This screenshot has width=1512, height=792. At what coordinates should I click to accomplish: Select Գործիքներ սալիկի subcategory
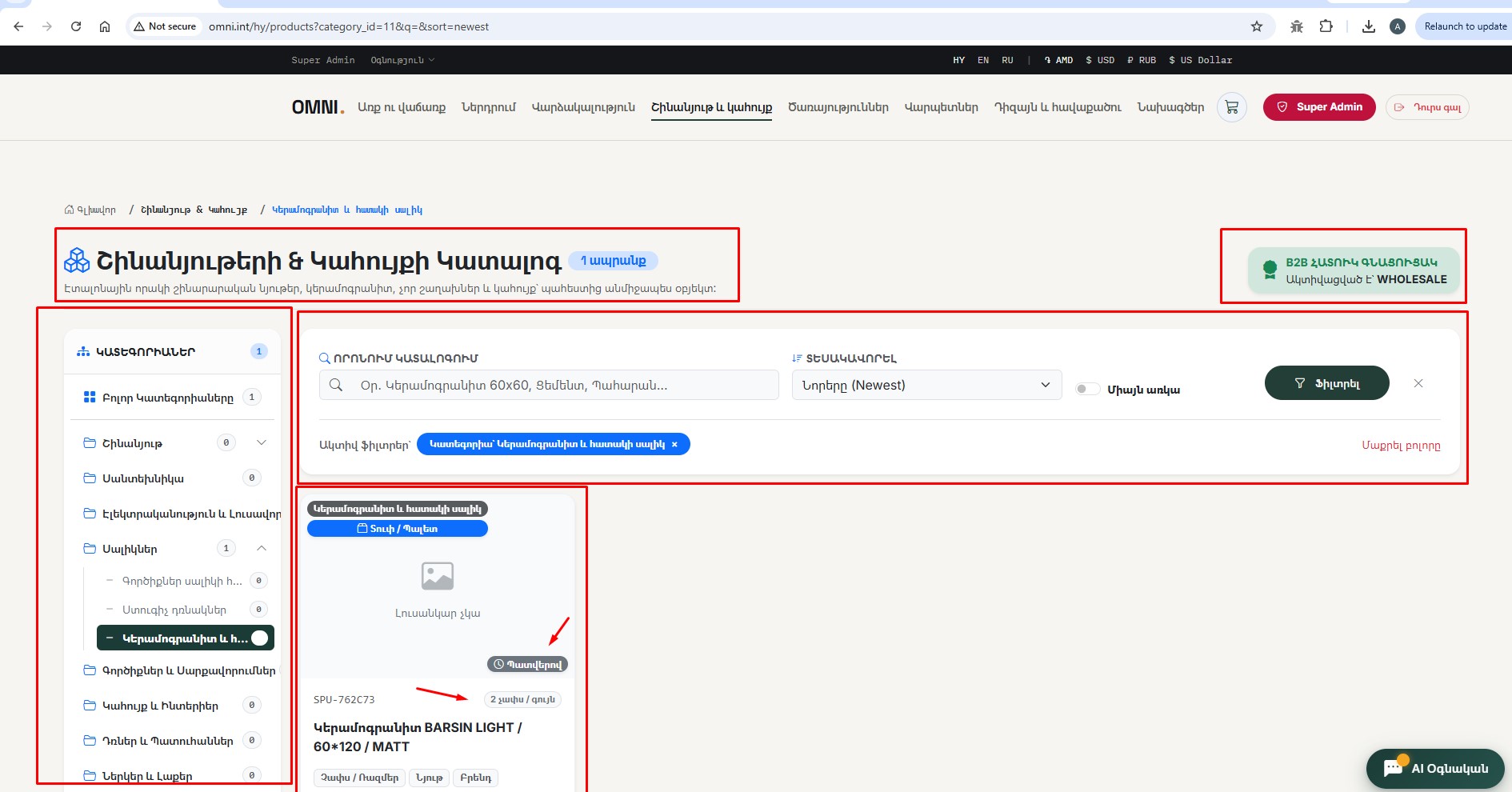click(x=186, y=581)
